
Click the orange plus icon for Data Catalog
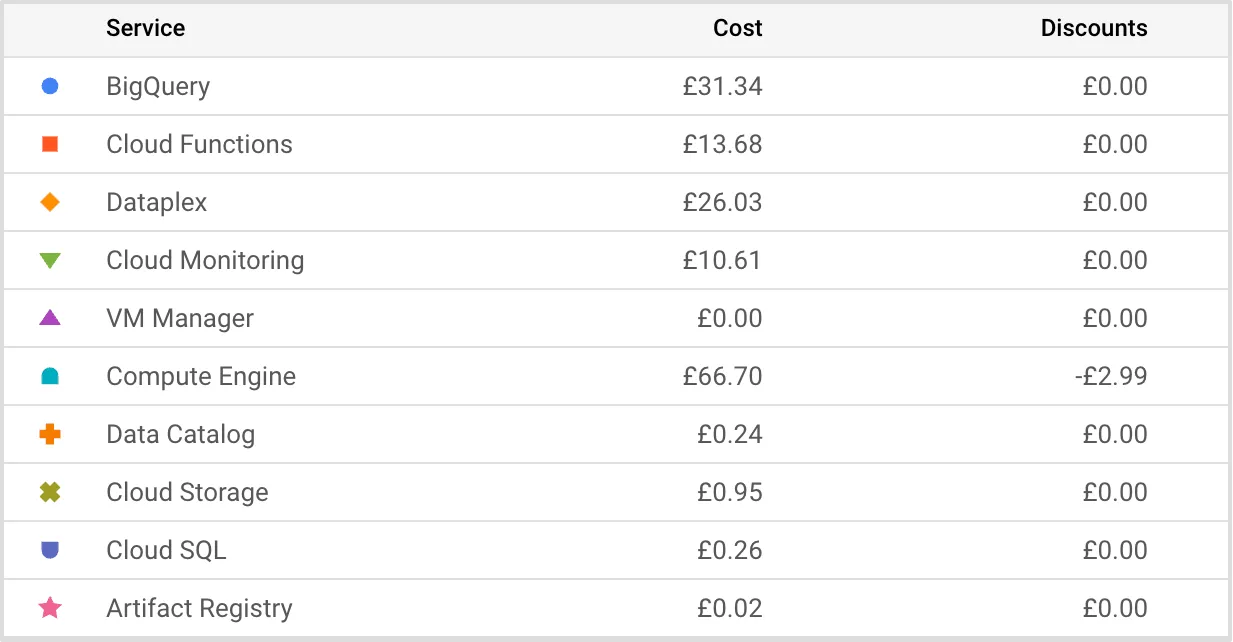pos(50,434)
